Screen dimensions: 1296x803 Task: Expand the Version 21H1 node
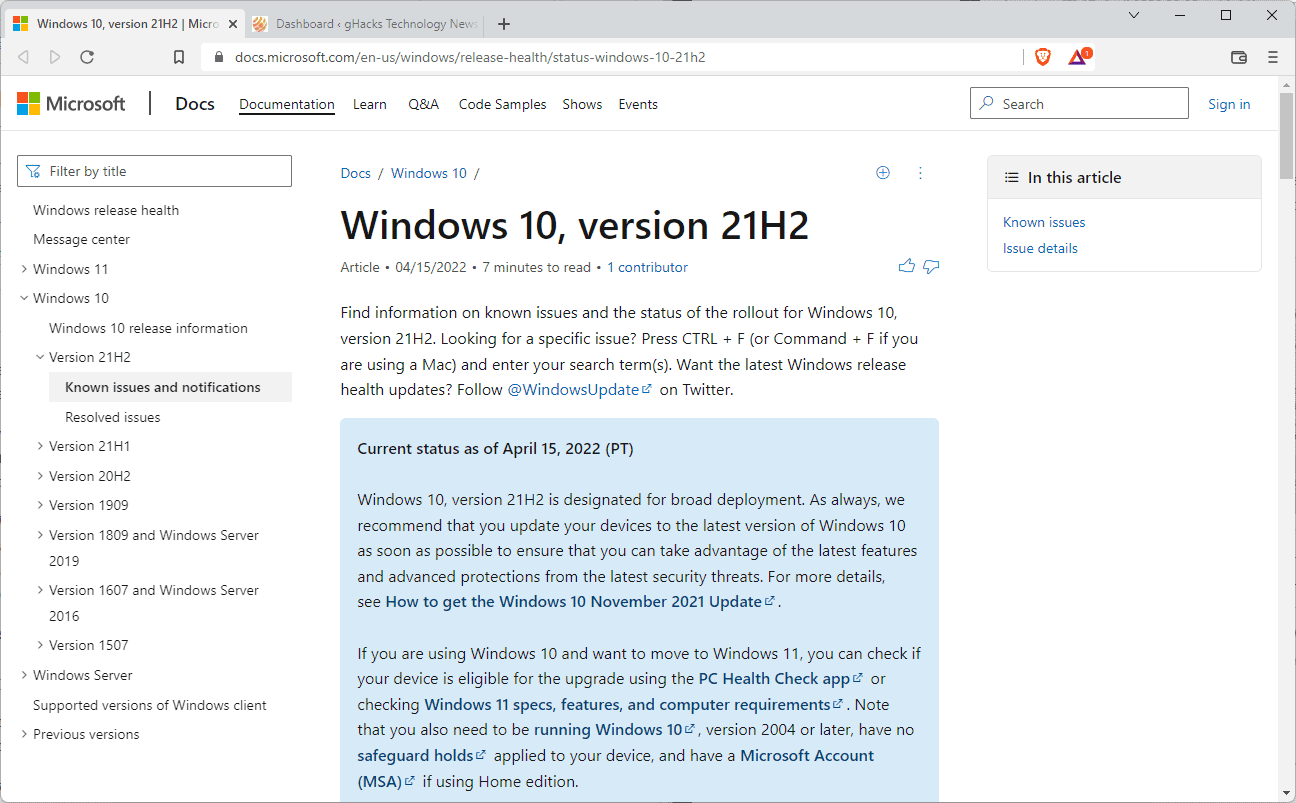click(x=40, y=446)
